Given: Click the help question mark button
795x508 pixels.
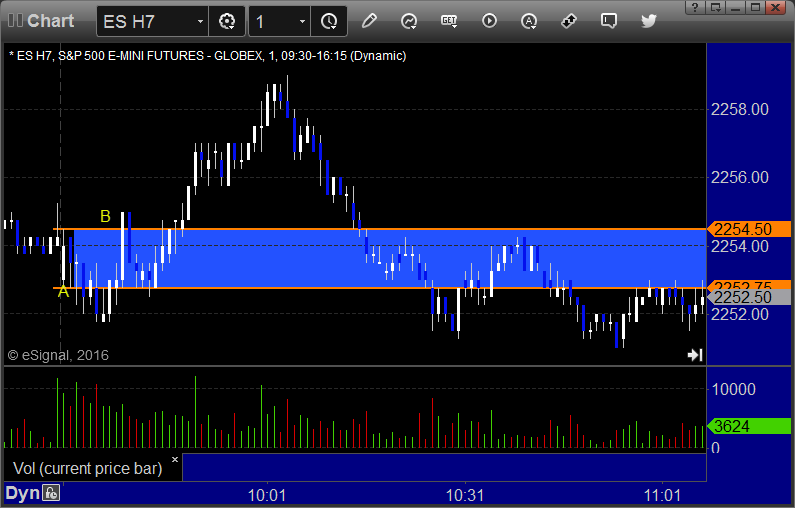Looking at the screenshot, I should [x=695, y=7].
